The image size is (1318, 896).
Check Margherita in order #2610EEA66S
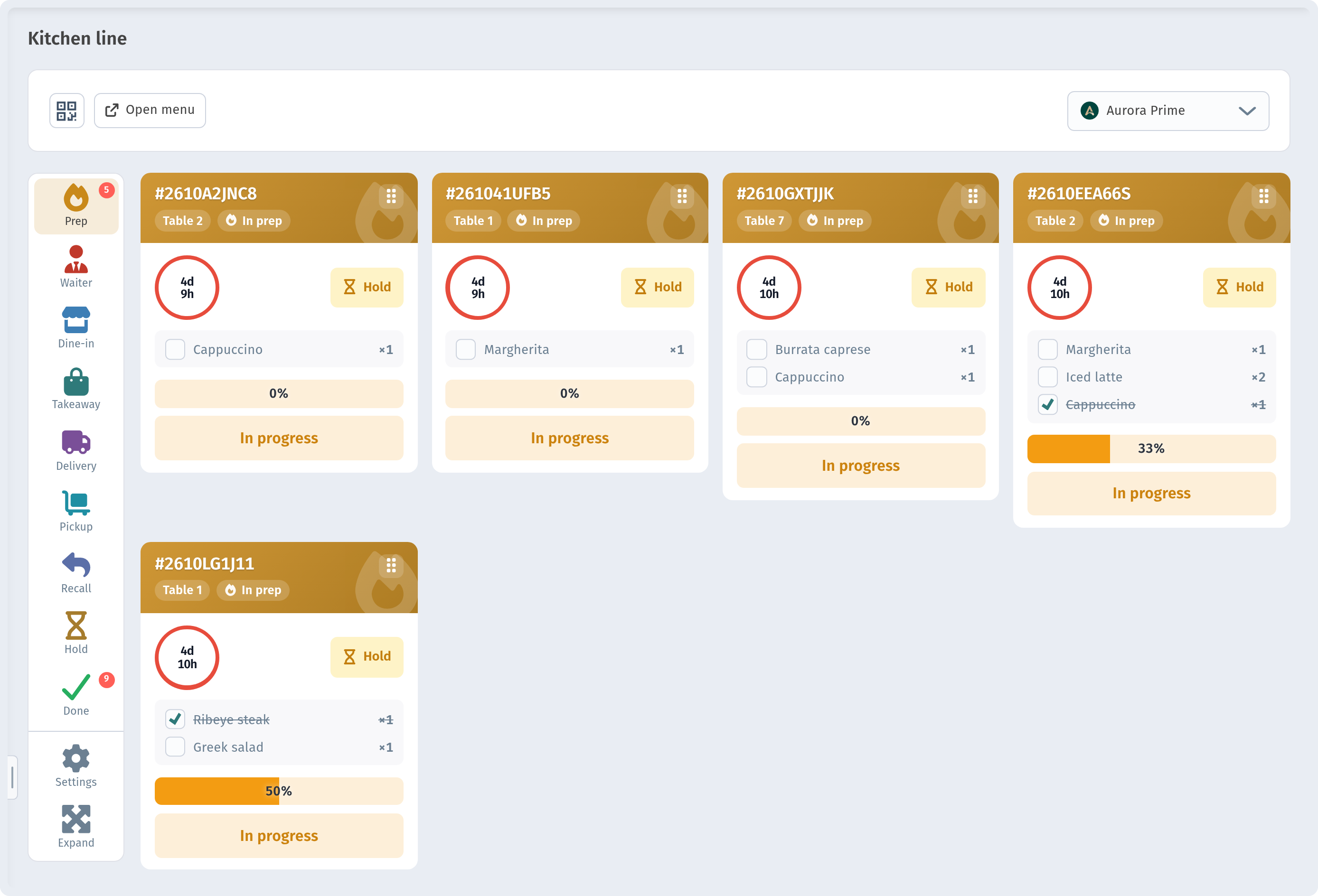pos(1047,350)
